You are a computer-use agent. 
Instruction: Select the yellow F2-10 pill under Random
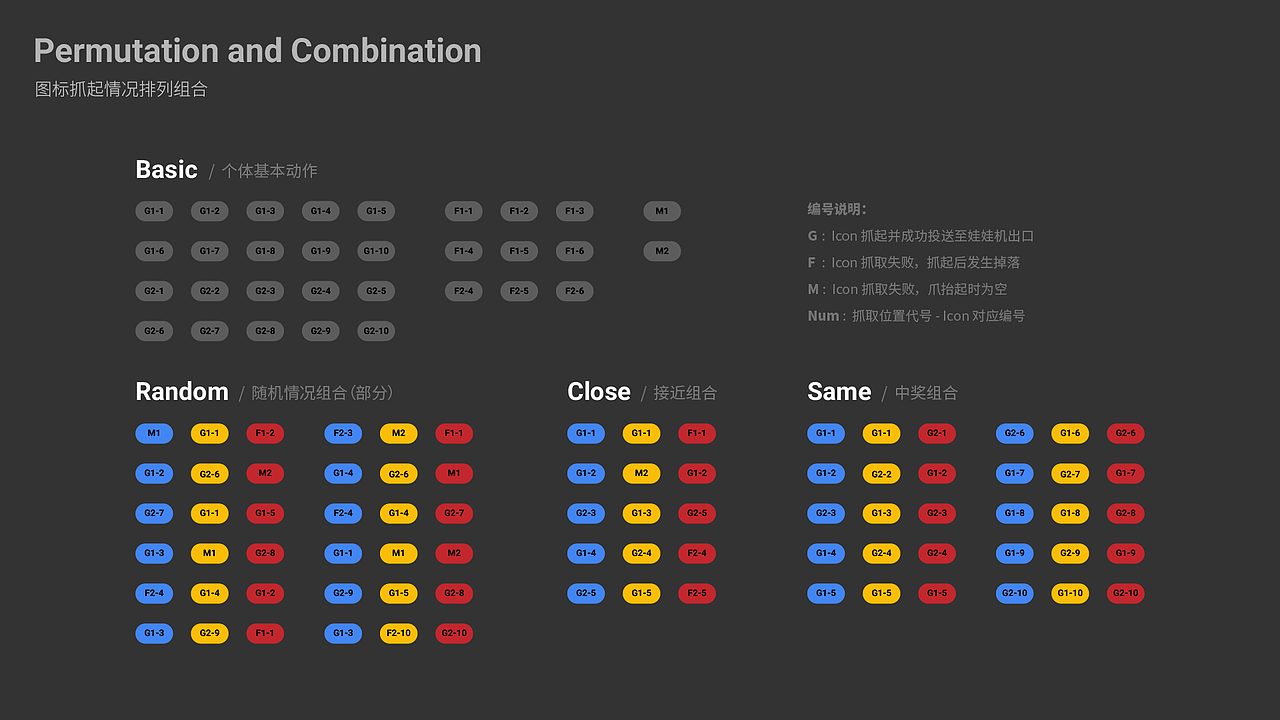(x=399, y=633)
